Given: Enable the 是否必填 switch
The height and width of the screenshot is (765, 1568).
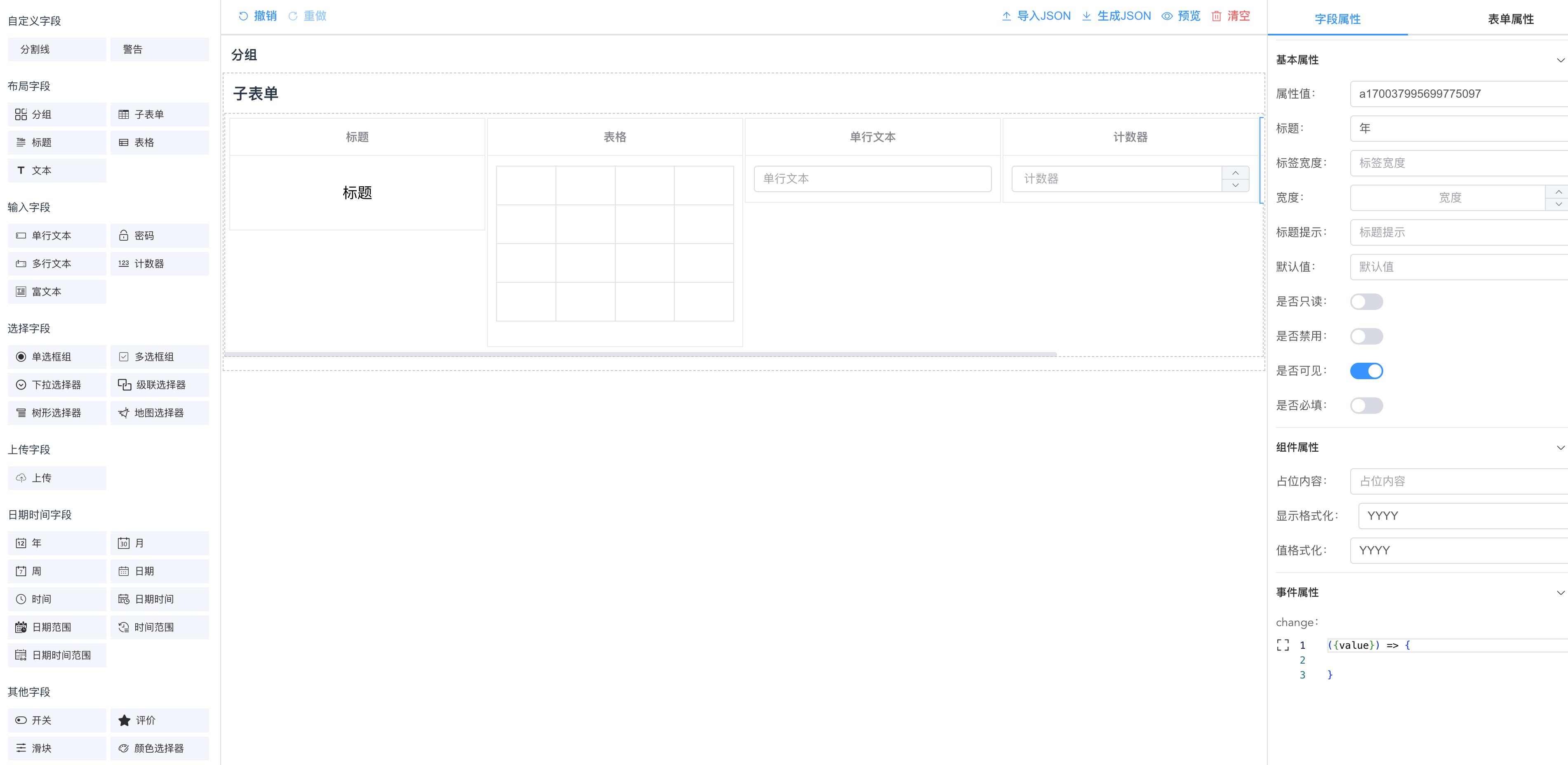Looking at the screenshot, I should pos(1366,405).
